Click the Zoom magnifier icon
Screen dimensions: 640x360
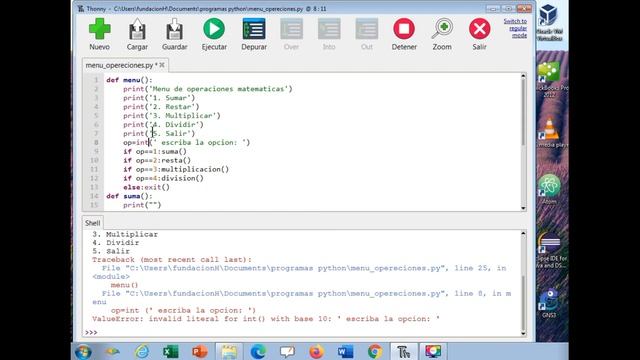click(442, 29)
